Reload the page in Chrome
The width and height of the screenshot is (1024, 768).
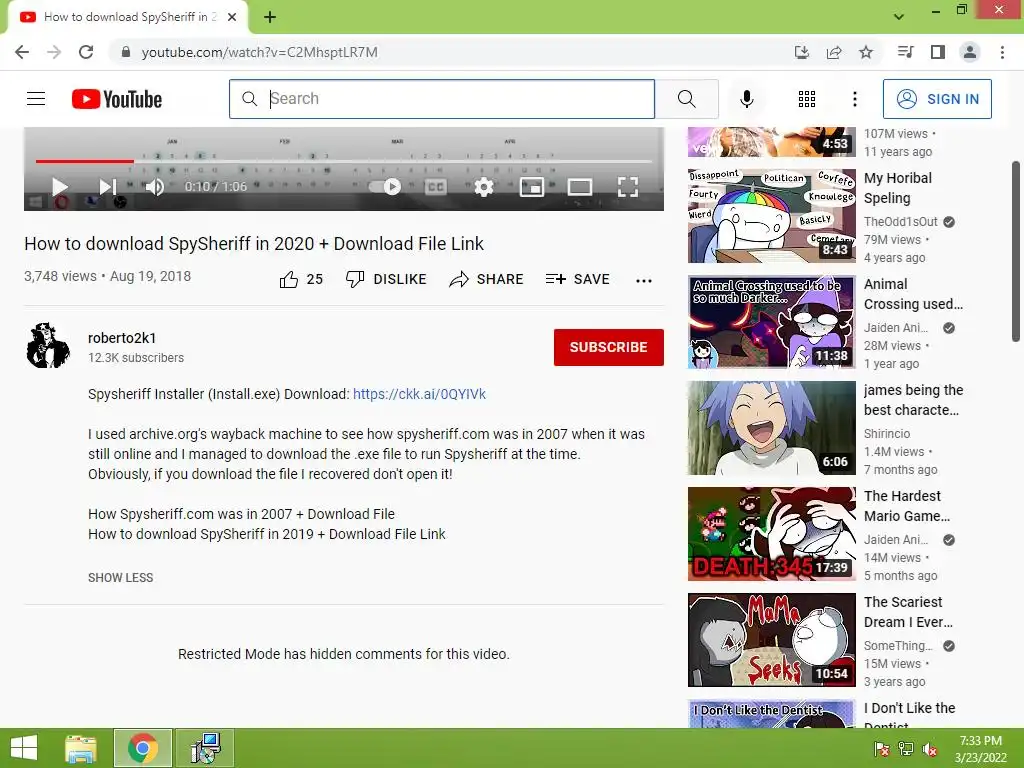86,52
